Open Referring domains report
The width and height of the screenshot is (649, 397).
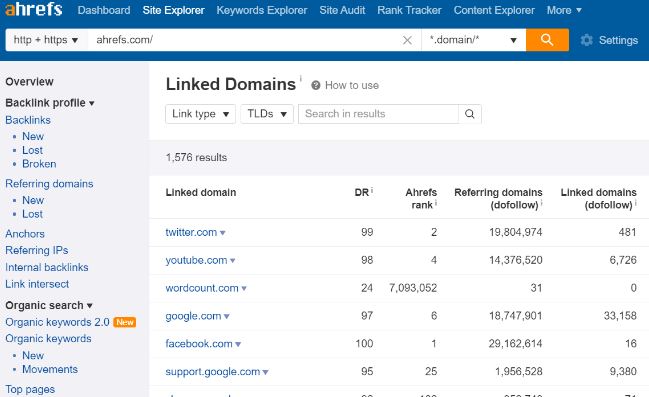pos(49,183)
